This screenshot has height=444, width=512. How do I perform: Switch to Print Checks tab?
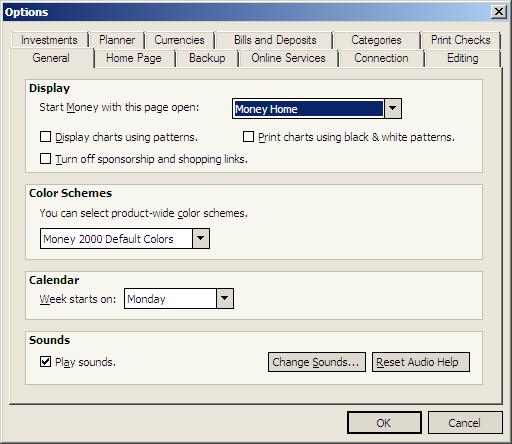460,40
